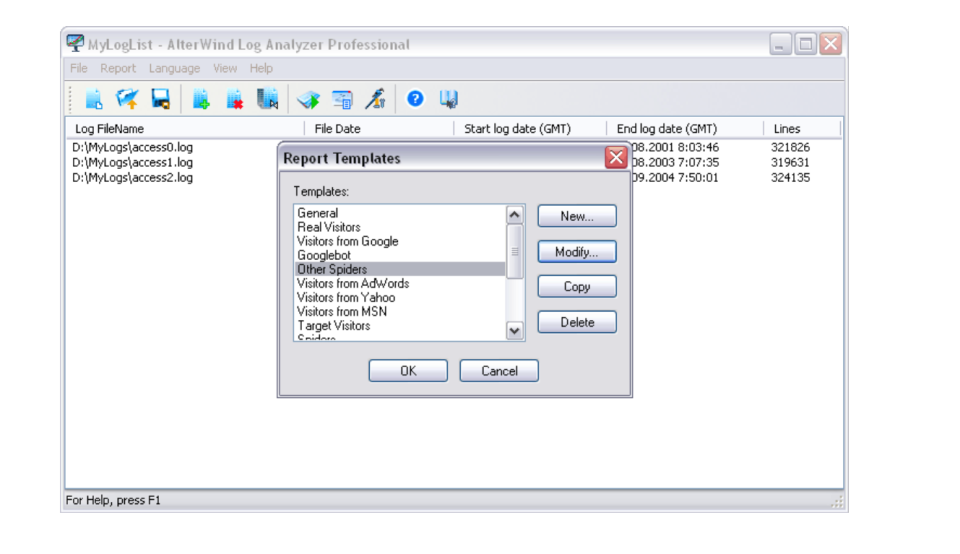Viewport: 960px width, 554px height.
Task: Click the Modify... button
Action: tap(577, 252)
